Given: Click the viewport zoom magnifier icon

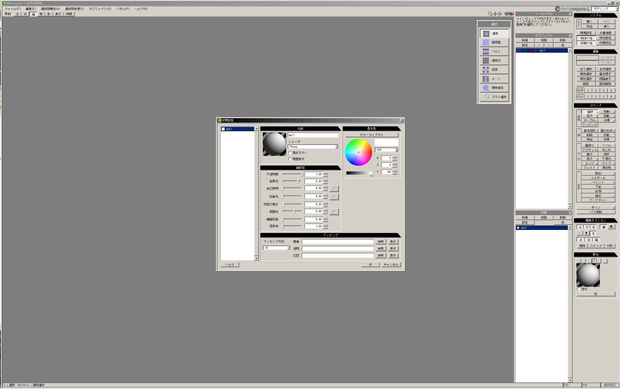Looking at the screenshot, I should [x=490, y=14].
